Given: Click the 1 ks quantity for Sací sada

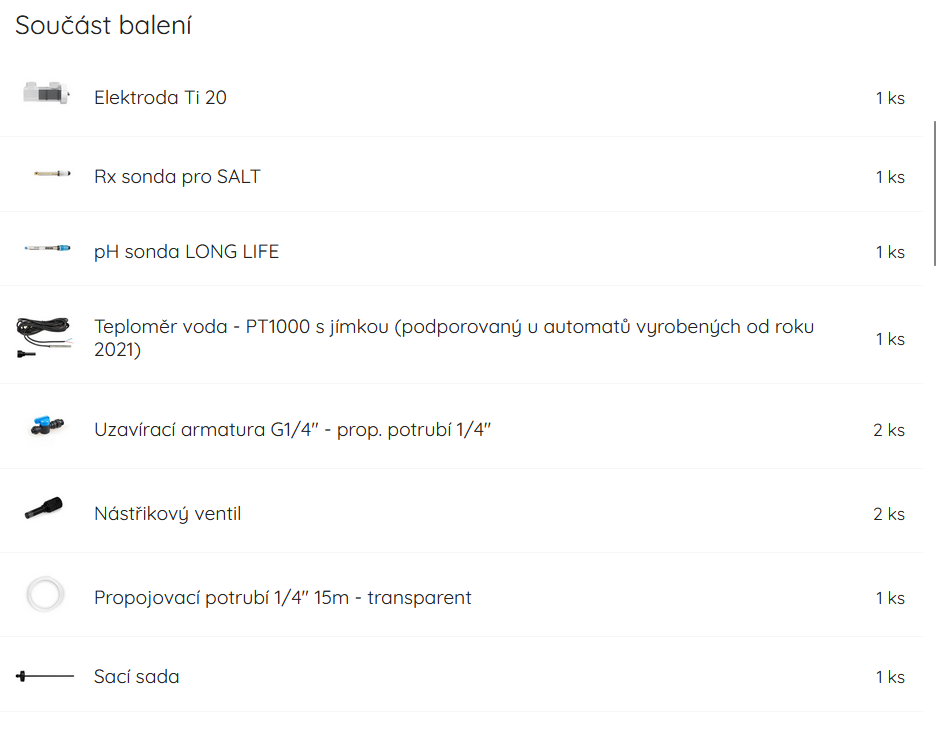Looking at the screenshot, I should 889,677.
